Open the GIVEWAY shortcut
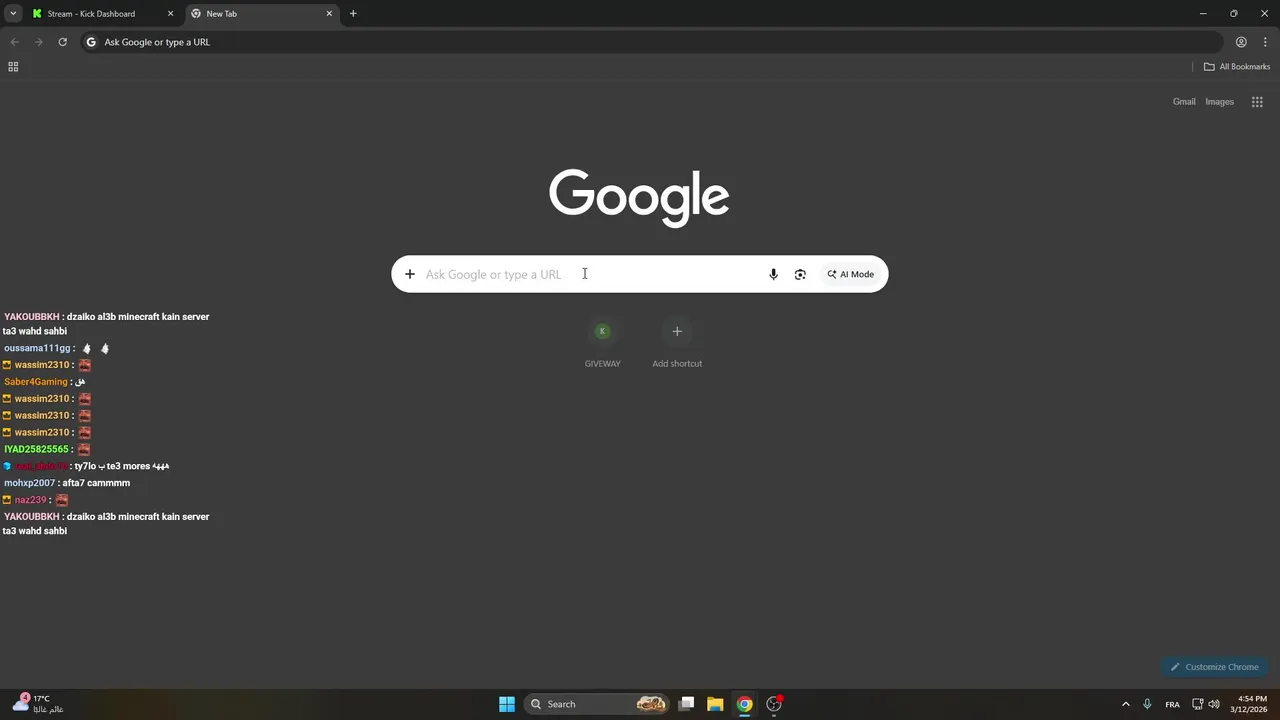 tap(602, 344)
